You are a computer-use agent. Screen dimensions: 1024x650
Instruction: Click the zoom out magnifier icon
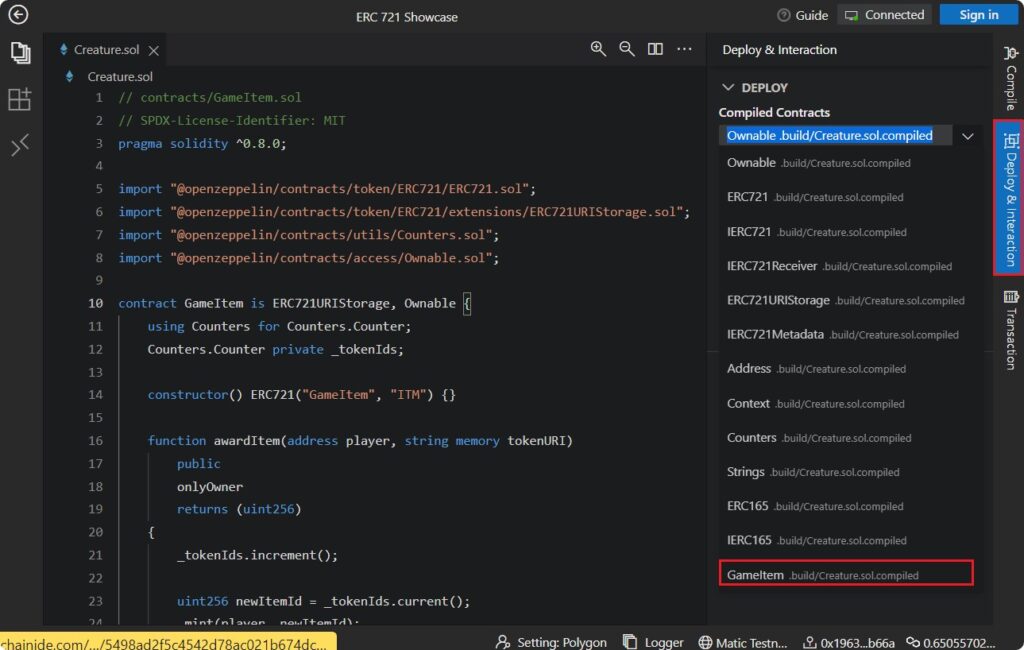pos(626,49)
